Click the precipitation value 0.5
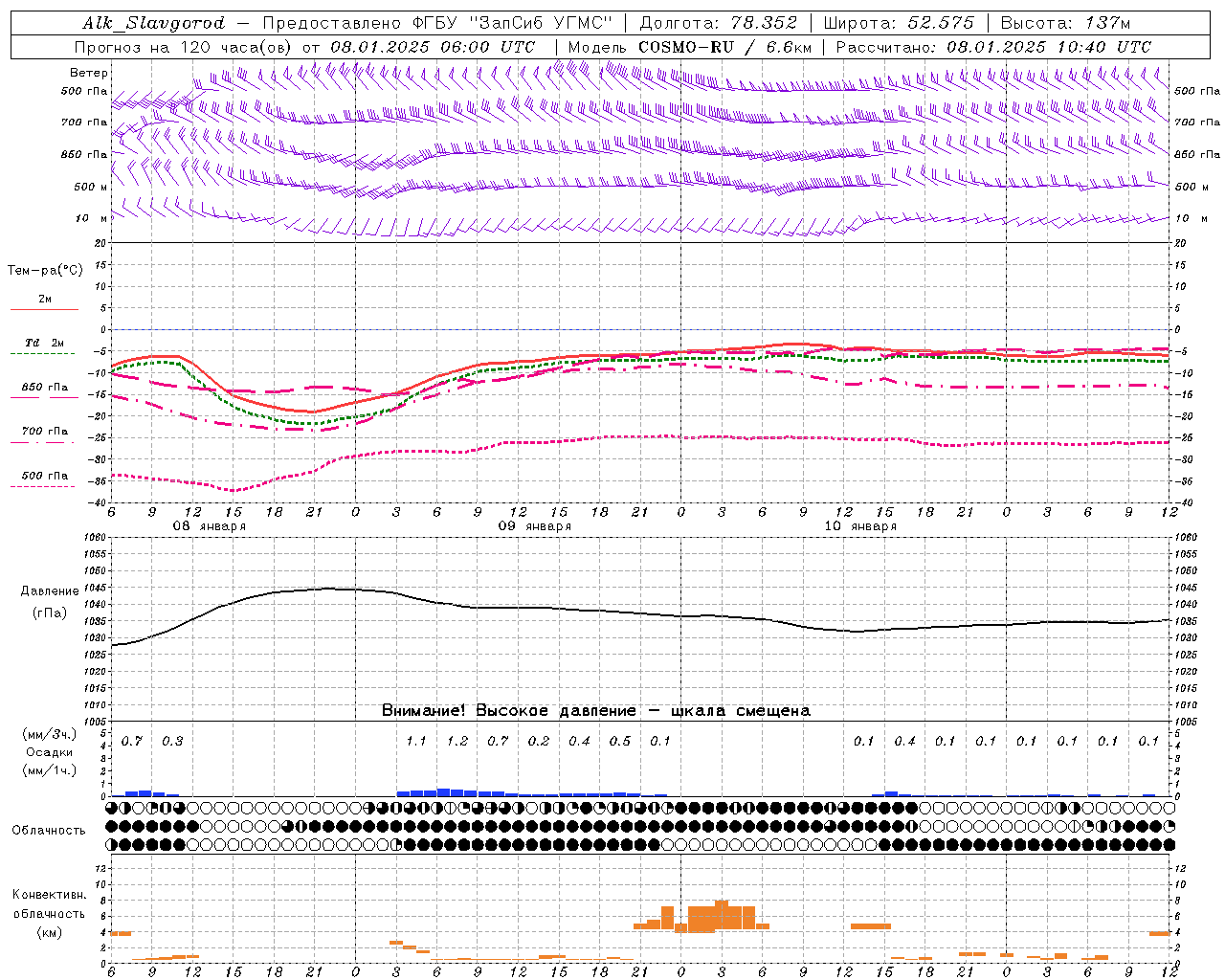Image resolution: width=1225 pixels, height=980 pixels. [620, 742]
